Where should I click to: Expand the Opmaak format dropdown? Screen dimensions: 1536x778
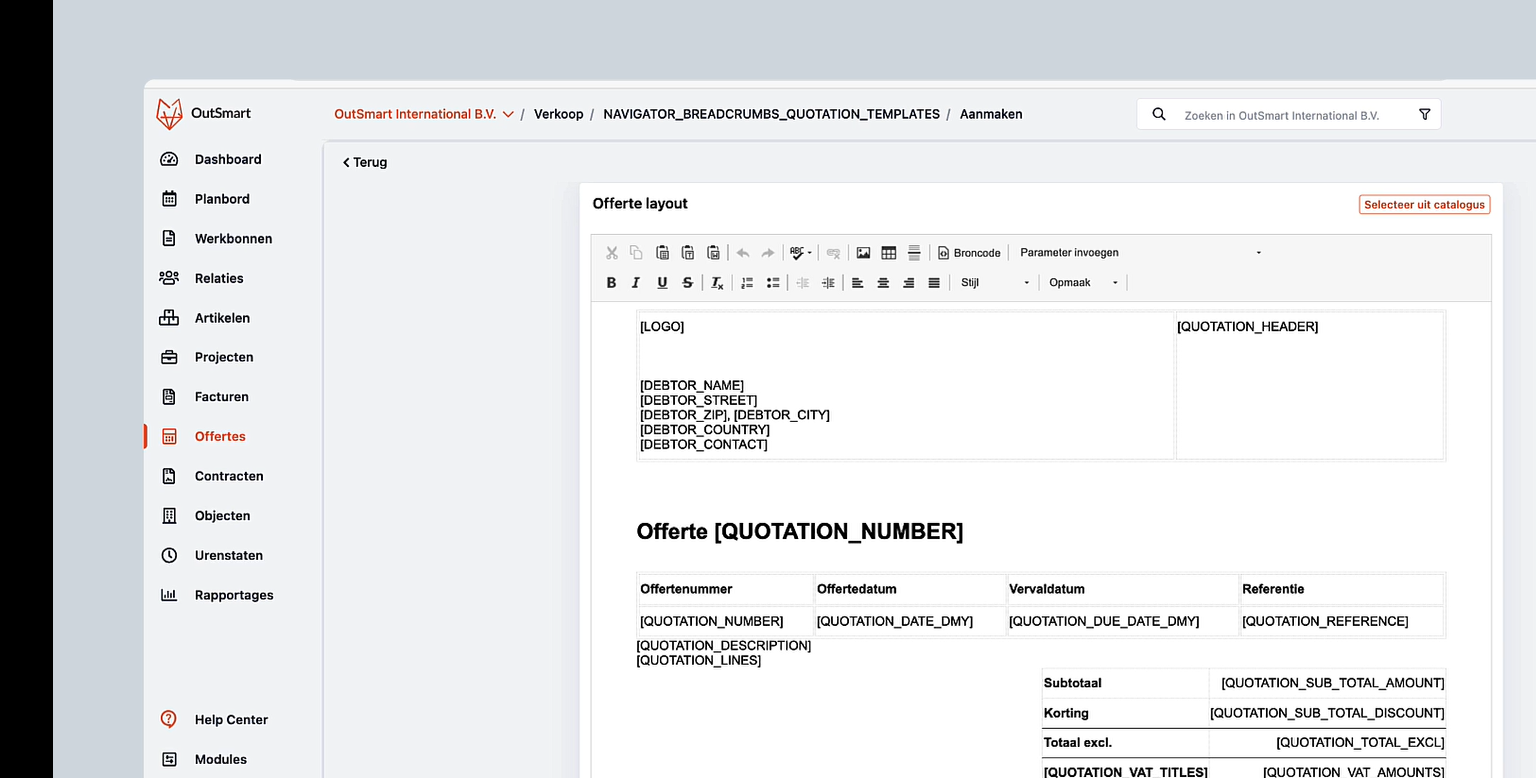(1082, 282)
